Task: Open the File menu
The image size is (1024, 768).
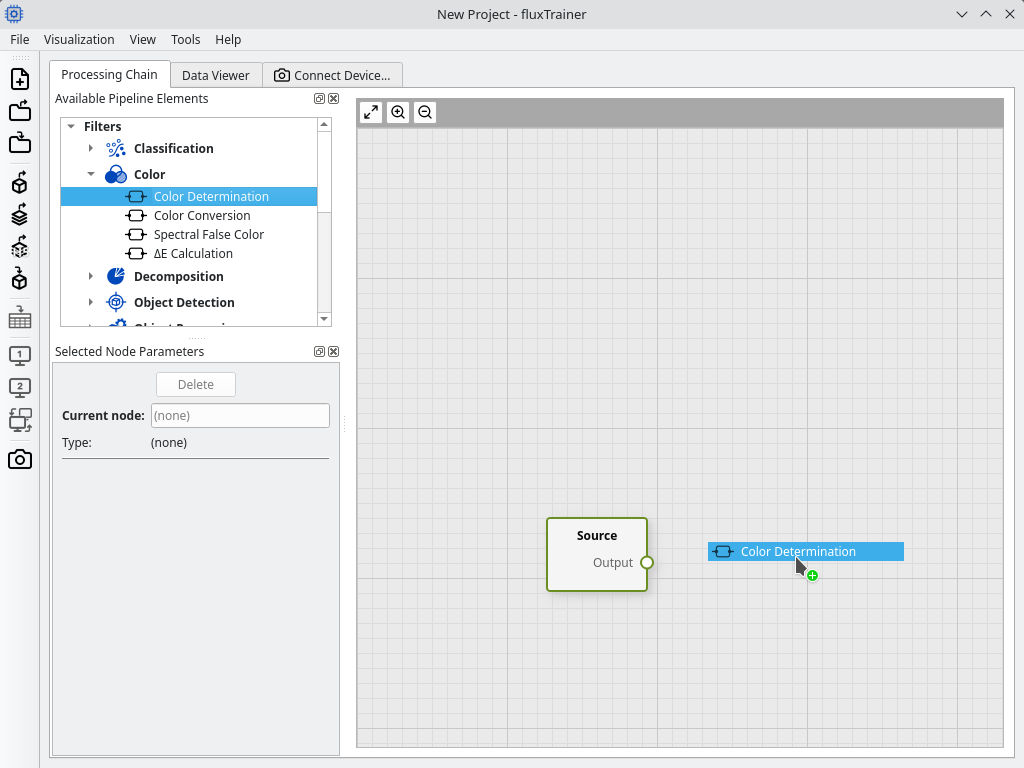Action: coord(20,39)
